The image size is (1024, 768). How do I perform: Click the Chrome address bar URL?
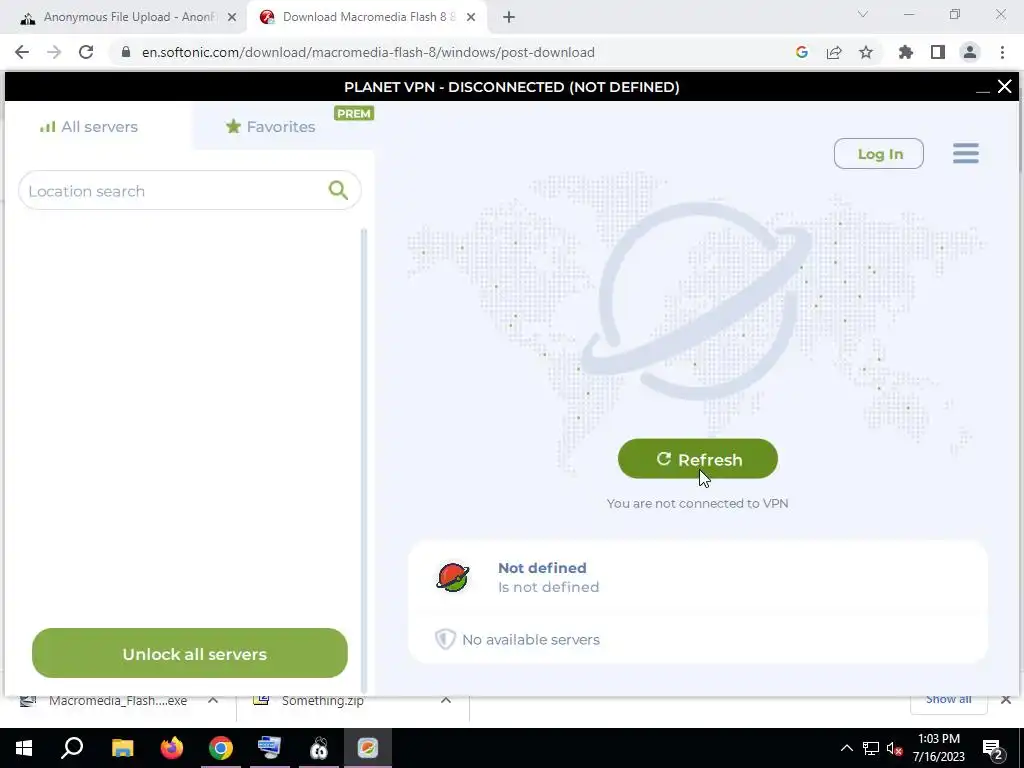368,52
